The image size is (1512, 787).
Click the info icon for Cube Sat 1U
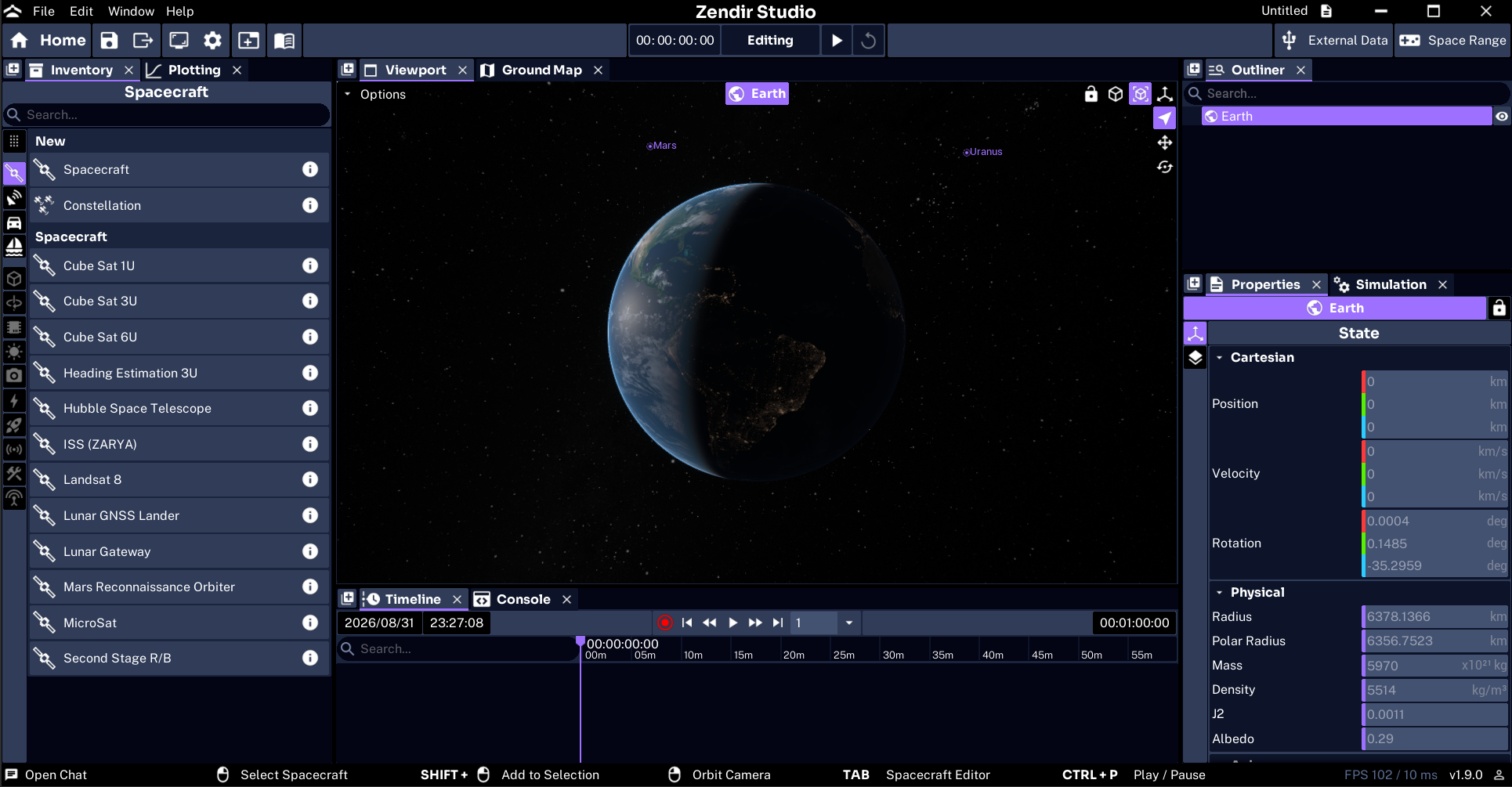point(310,265)
